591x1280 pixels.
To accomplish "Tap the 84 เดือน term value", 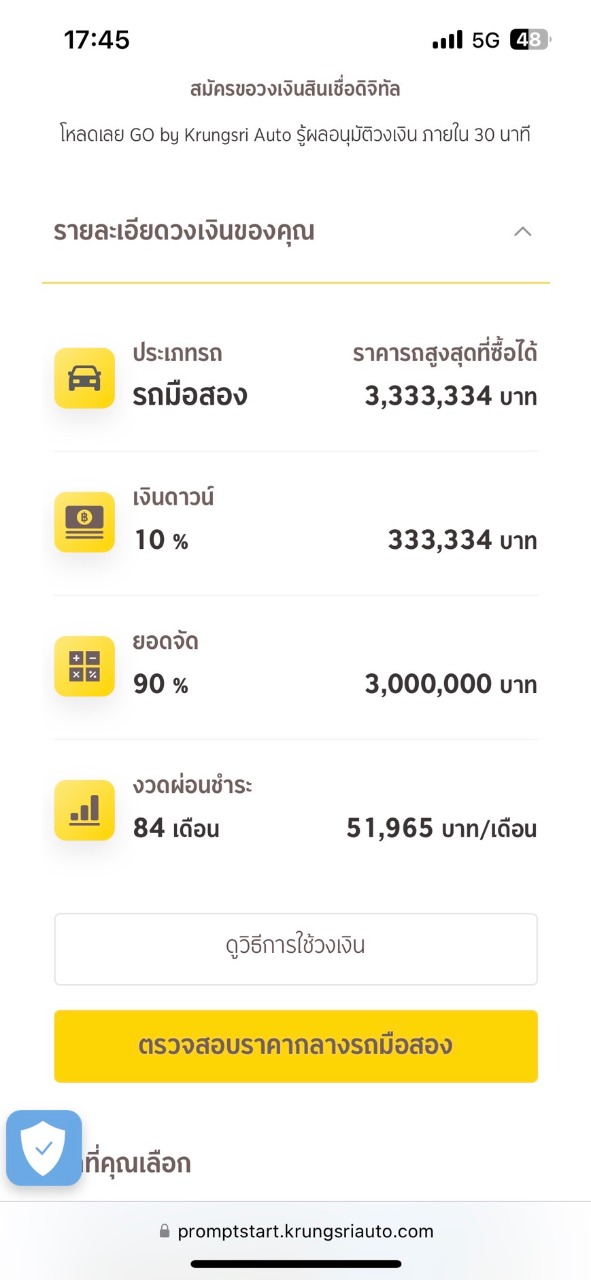I will click(176, 829).
